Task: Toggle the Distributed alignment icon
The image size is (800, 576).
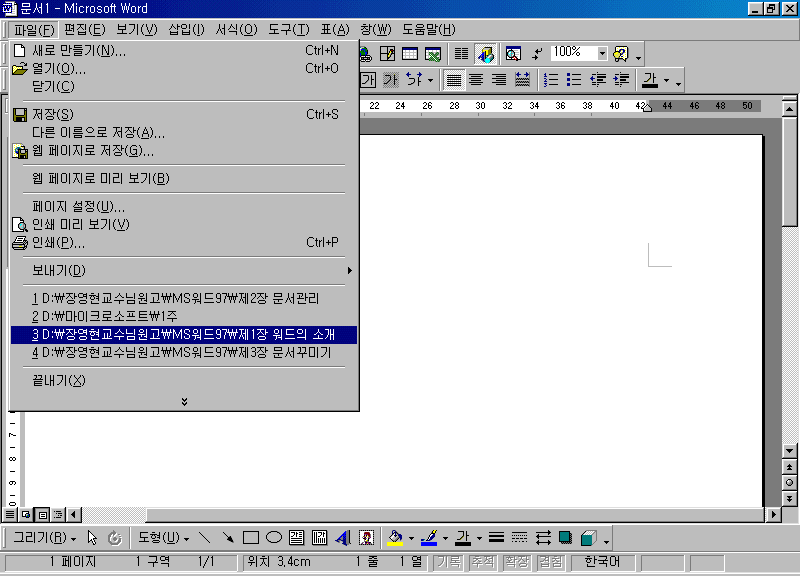Action: pos(522,80)
